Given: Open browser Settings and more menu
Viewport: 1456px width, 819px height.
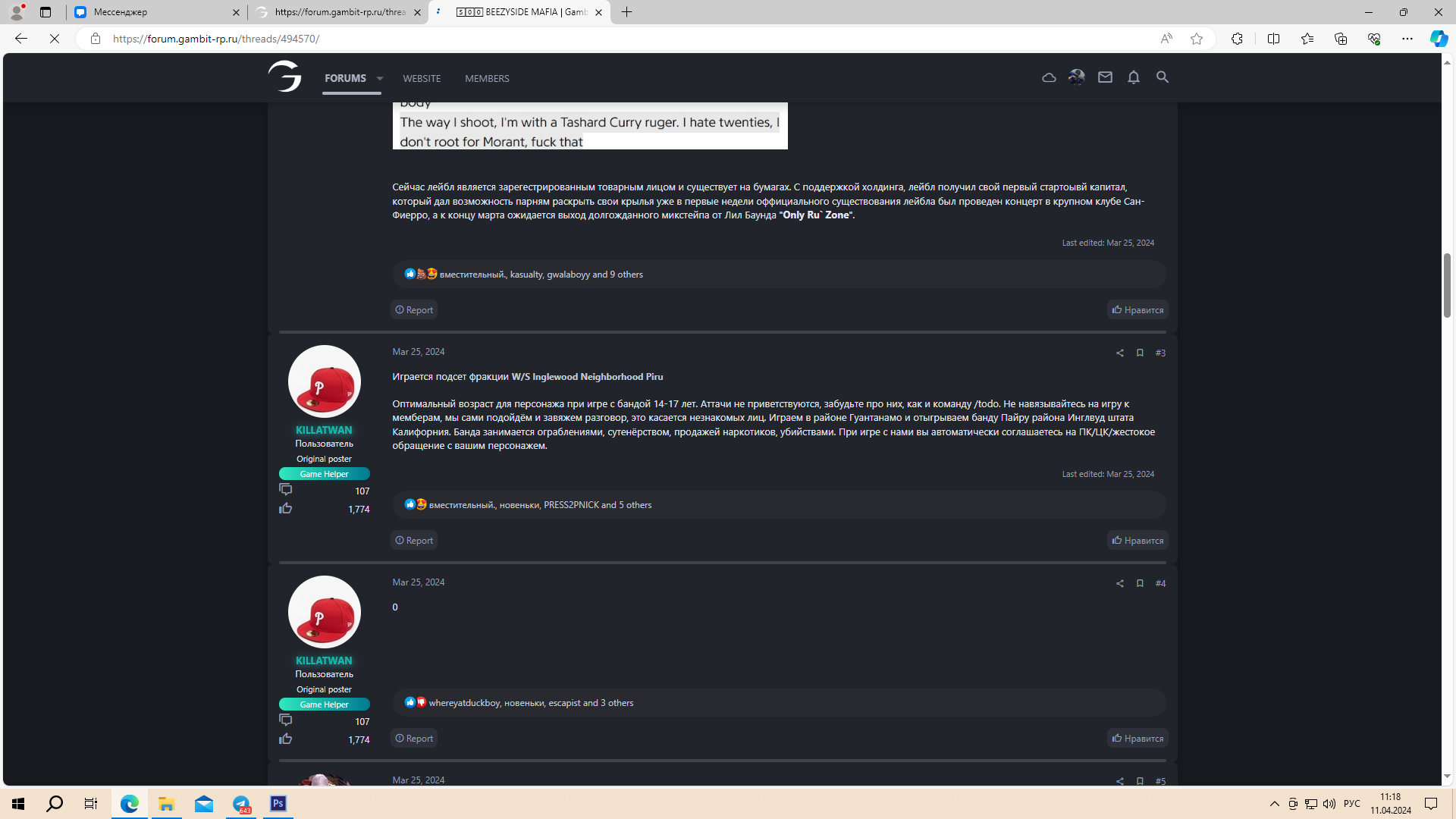Looking at the screenshot, I should point(1407,39).
